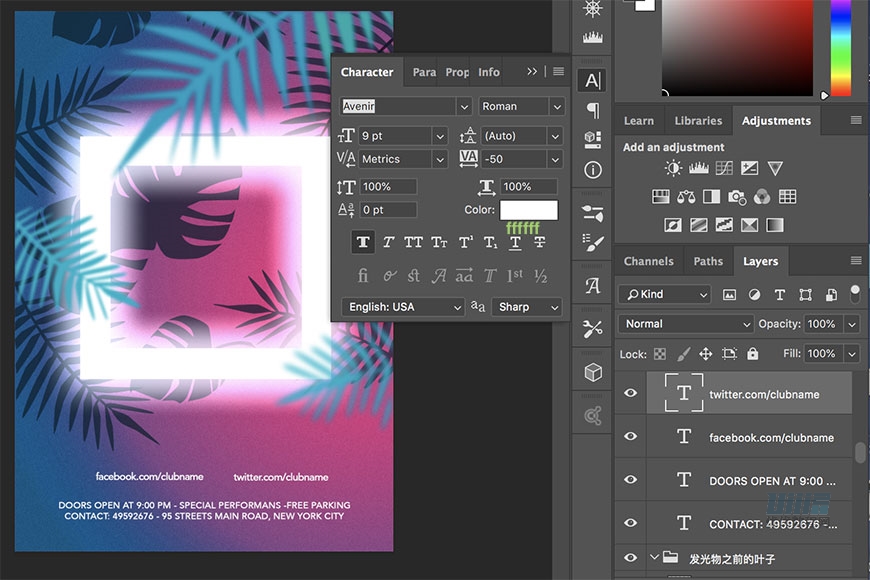Toggle Underline text style
This screenshot has height=580, width=870.
click(x=515, y=242)
